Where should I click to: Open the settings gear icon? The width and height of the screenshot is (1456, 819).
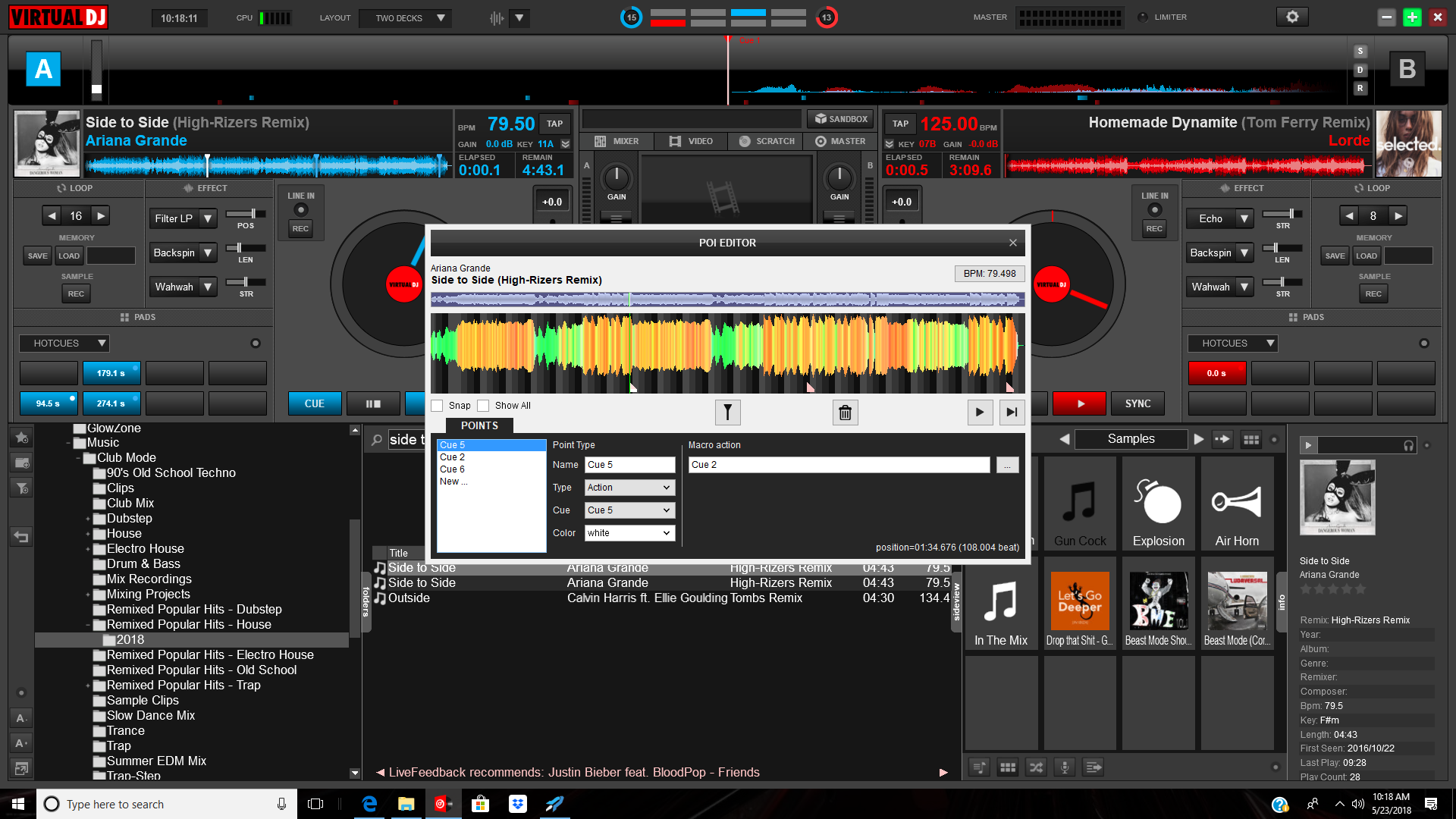pos(1292,17)
